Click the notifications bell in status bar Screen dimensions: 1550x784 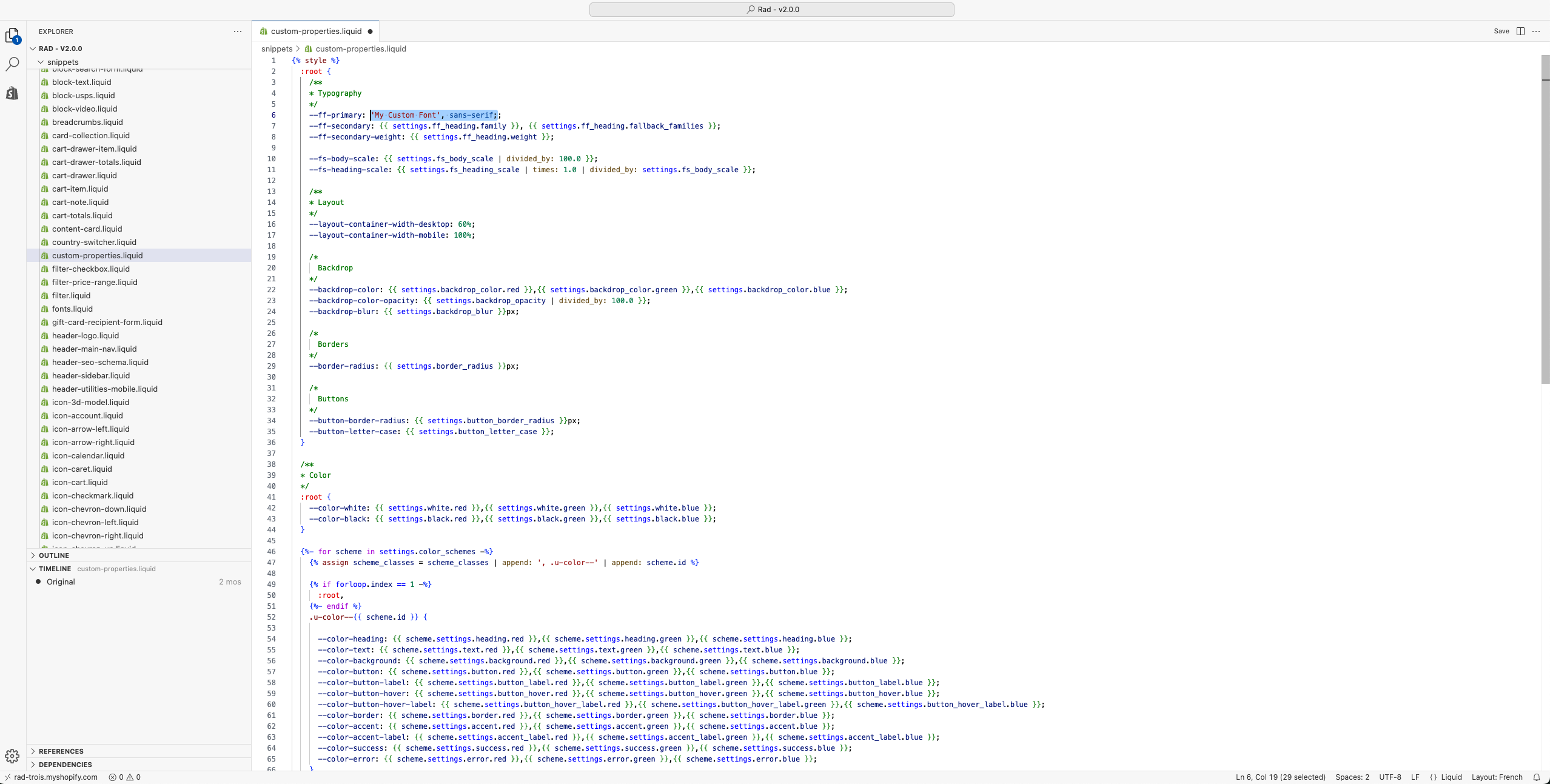(x=1537, y=777)
